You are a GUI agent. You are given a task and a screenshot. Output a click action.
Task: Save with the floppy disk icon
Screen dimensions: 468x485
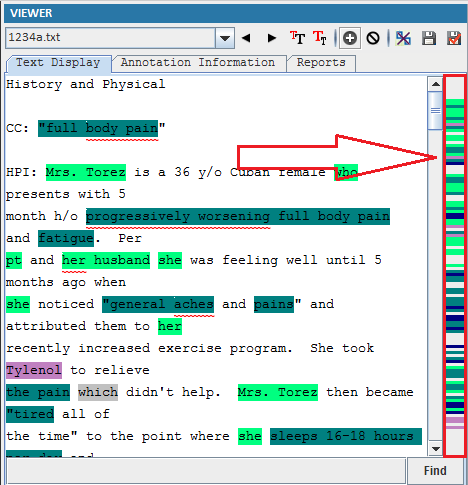click(x=429, y=38)
